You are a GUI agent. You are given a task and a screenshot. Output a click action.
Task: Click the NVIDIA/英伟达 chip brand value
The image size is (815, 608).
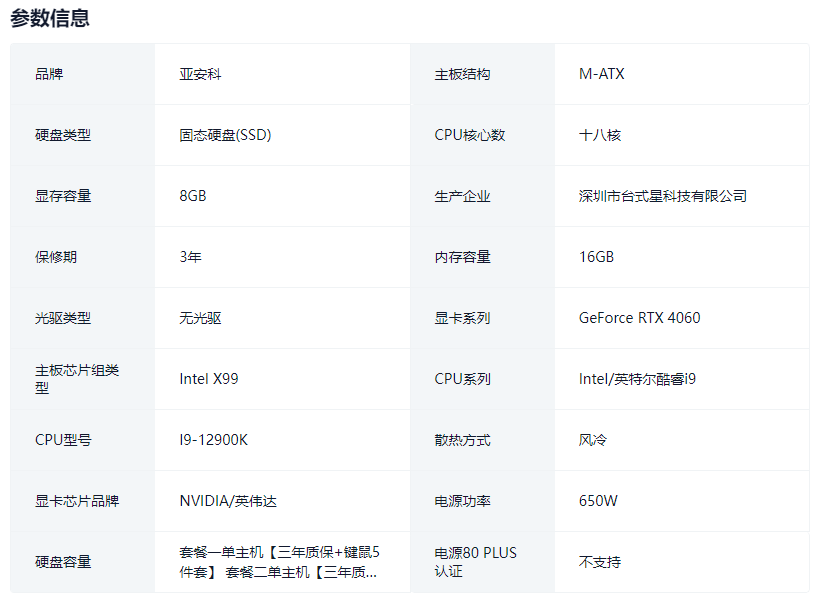click(228, 501)
